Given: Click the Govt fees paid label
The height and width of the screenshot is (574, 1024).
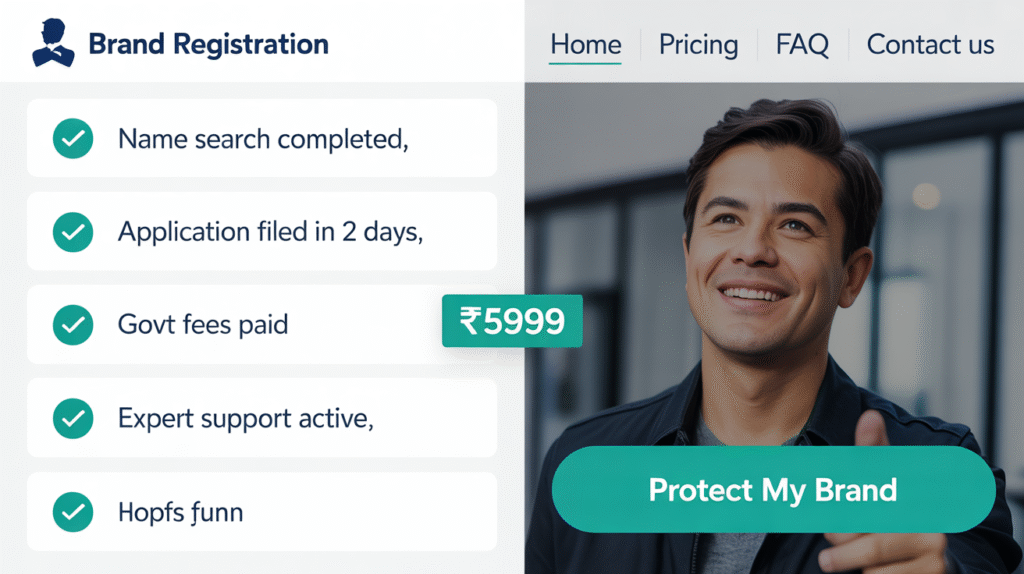Looking at the screenshot, I should point(202,325).
